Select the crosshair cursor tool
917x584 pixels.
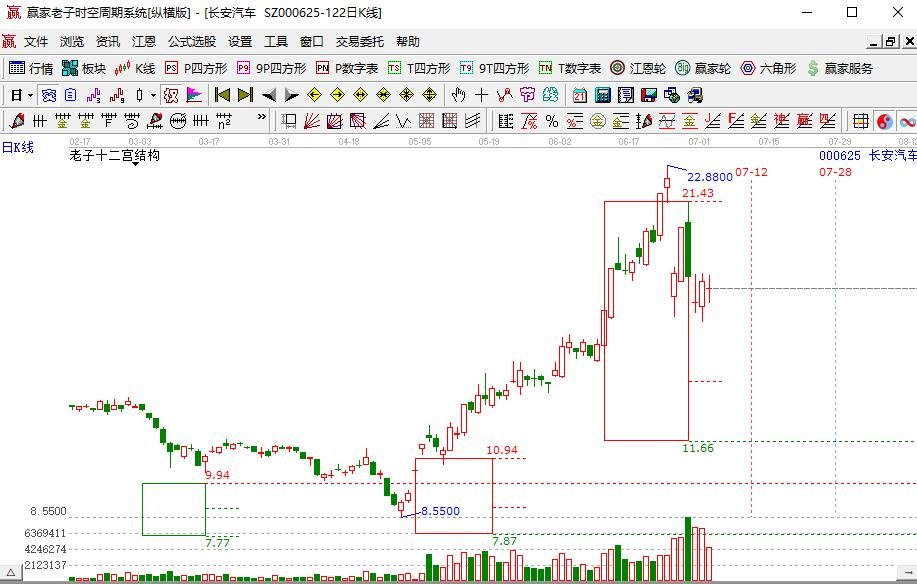pos(481,95)
